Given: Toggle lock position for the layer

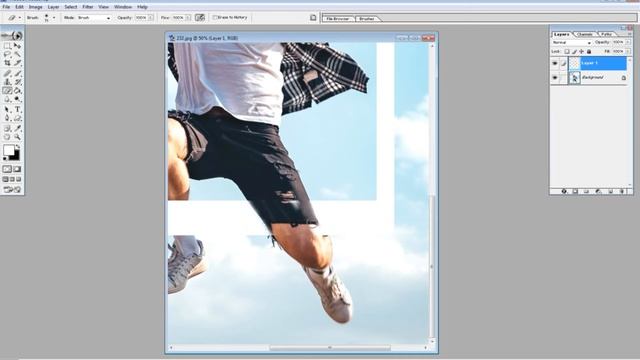Looking at the screenshot, I should [582, 52].
